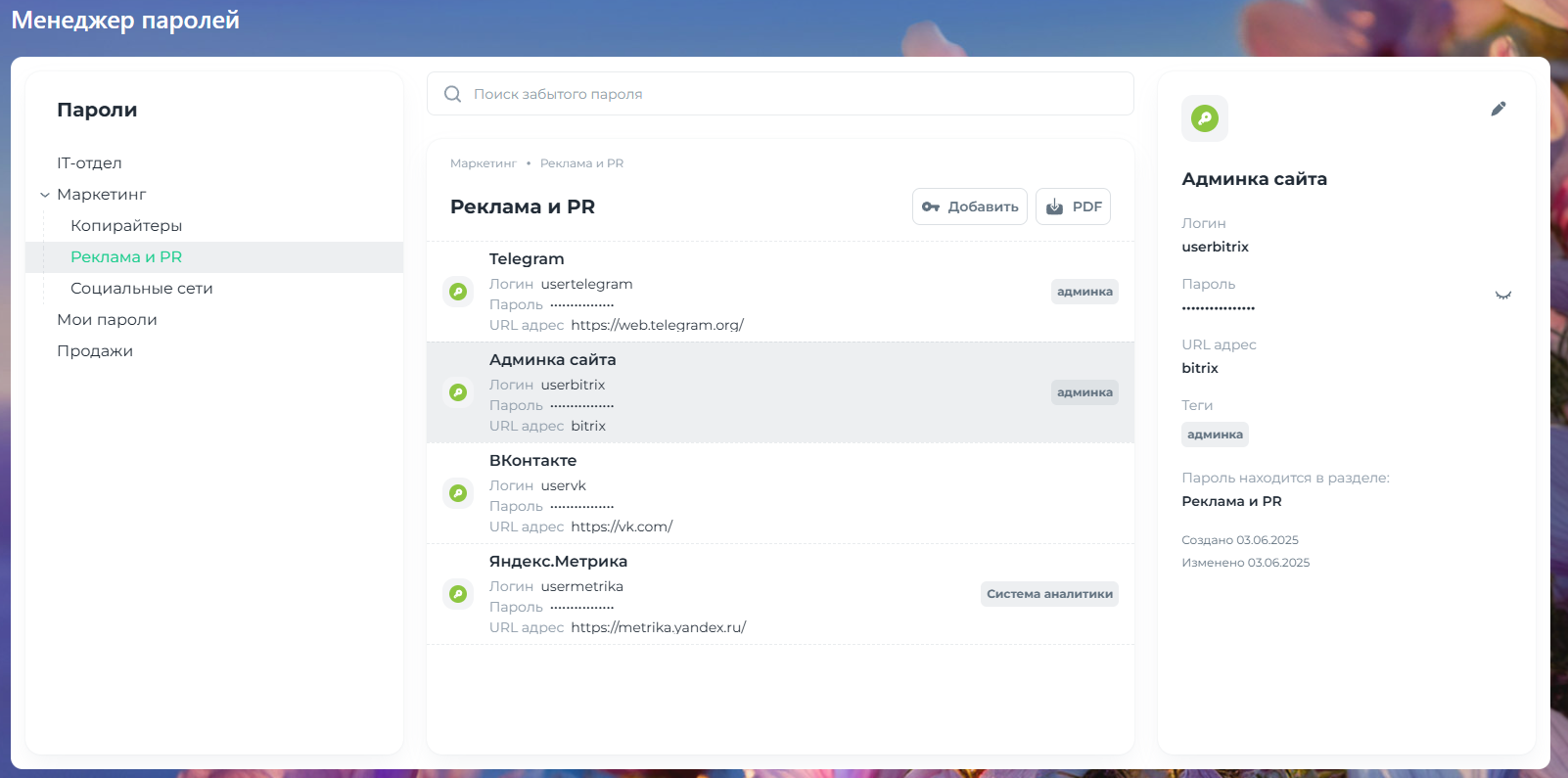Click the Система аналитики tag
1568x778 pixels.
1049,594
